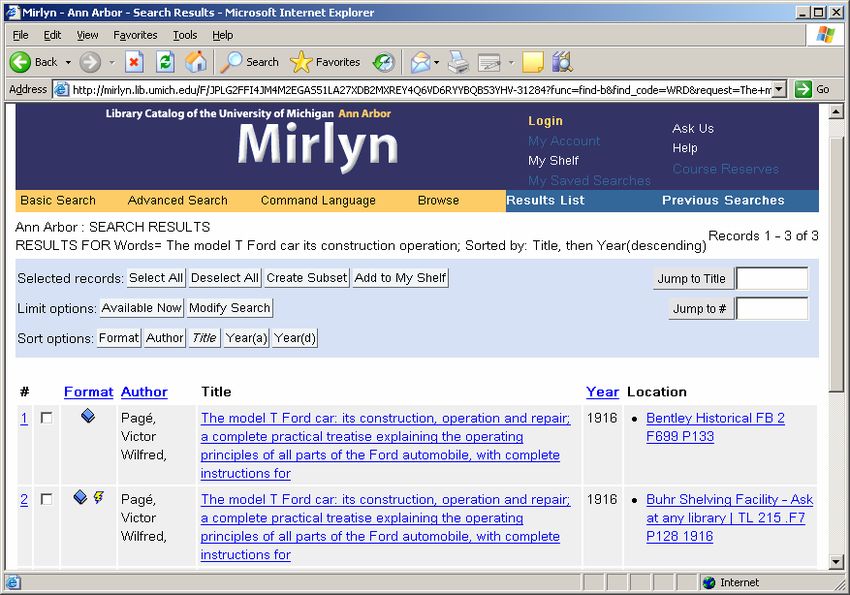Click the Jump to Title button
850x595 pixels.
tap(693, 279)
